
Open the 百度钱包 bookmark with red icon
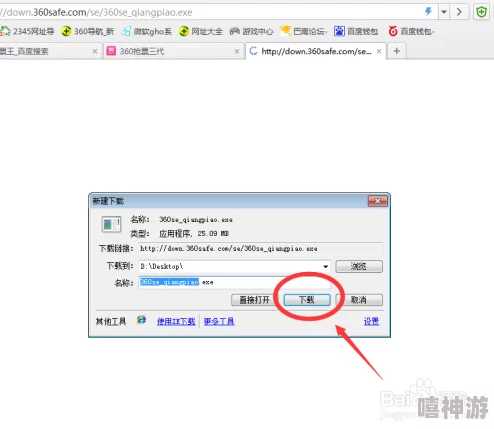click(411, 32)
